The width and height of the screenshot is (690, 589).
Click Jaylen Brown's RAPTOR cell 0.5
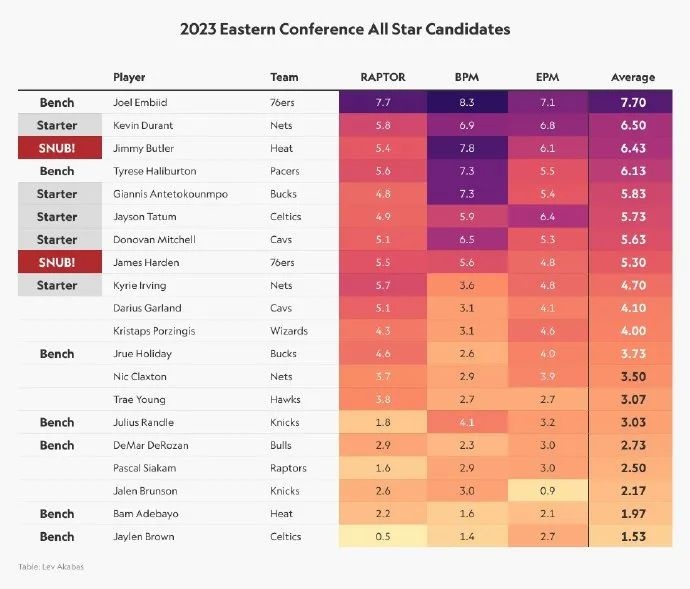click(x=383, y=536)
